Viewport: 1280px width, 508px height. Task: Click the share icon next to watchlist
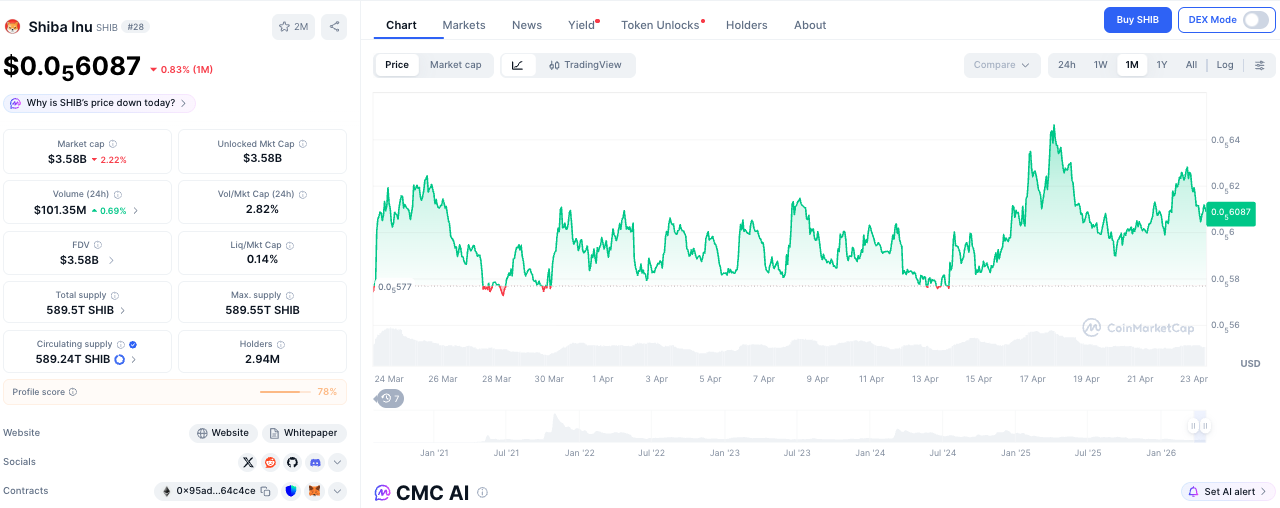[x=334, y=27]
